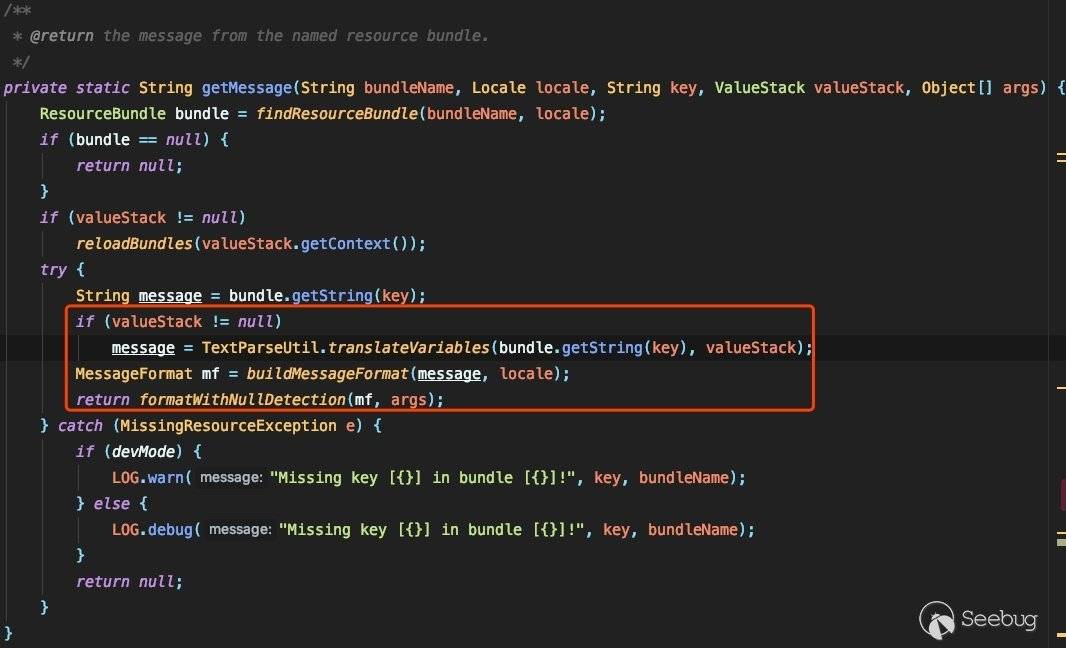This screenshot has height=648, width=1066.
Task: Click the message: parameter hint in LOG.warn
Action: pos(230,477)
